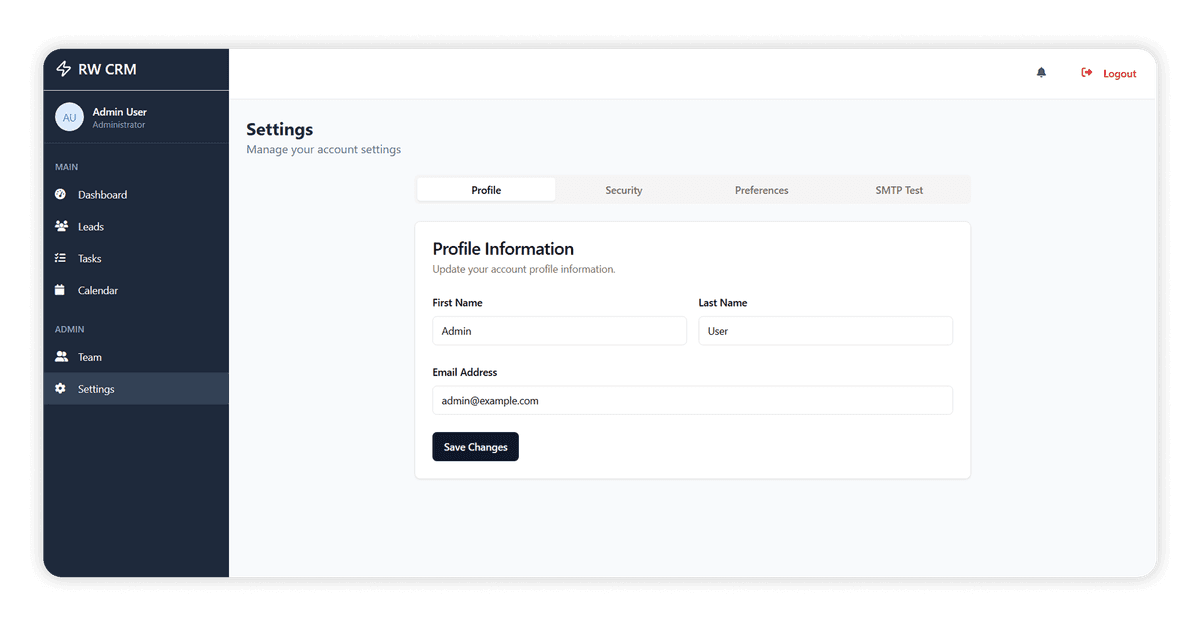Click the Calendar icon in sidebar
Screen dimensions: 1200x626
[x=59, y=290]
